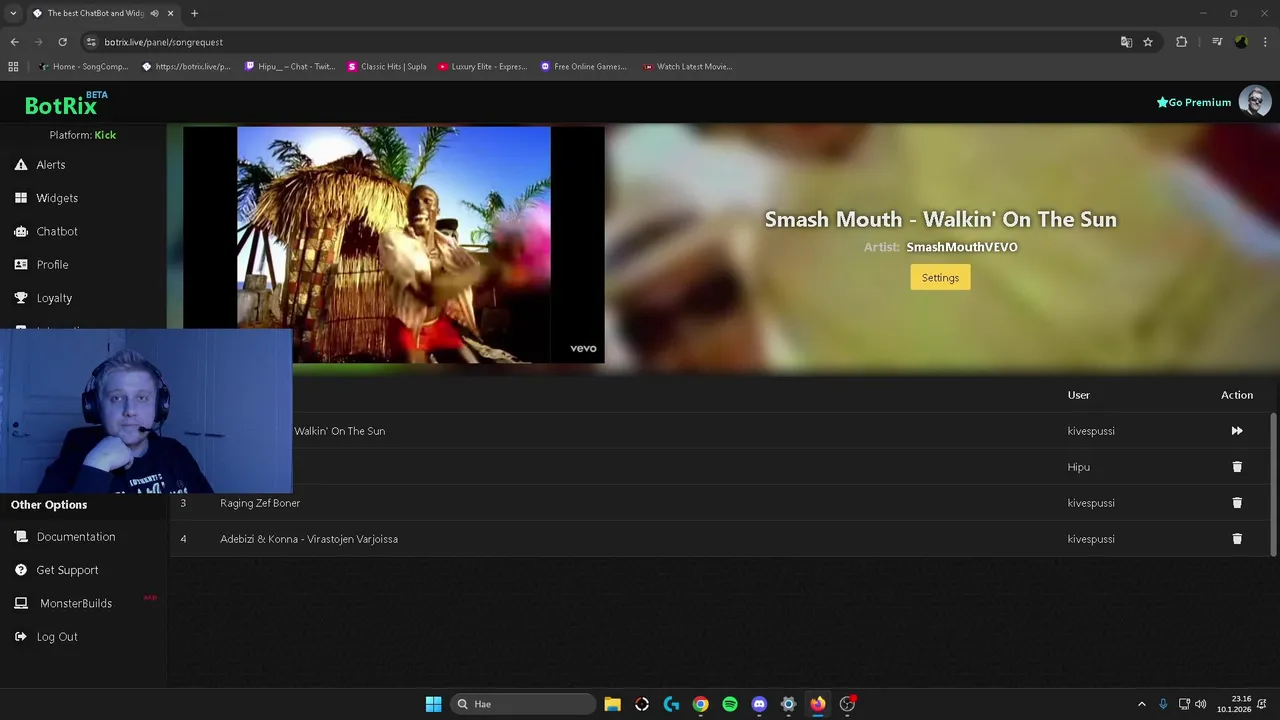
Task: Select the Kick platform label
Action: [105, 135]
